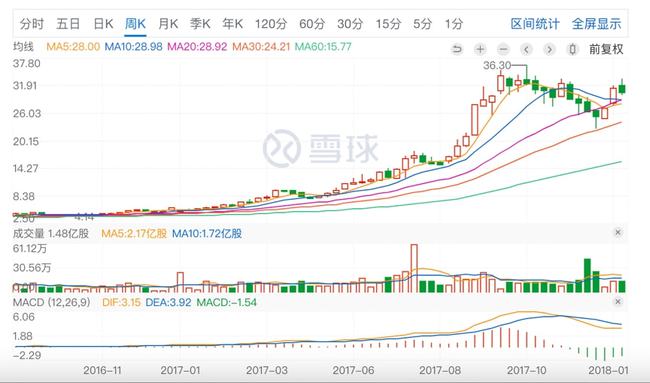Click the undo/reset chart icon

(457, 49)
